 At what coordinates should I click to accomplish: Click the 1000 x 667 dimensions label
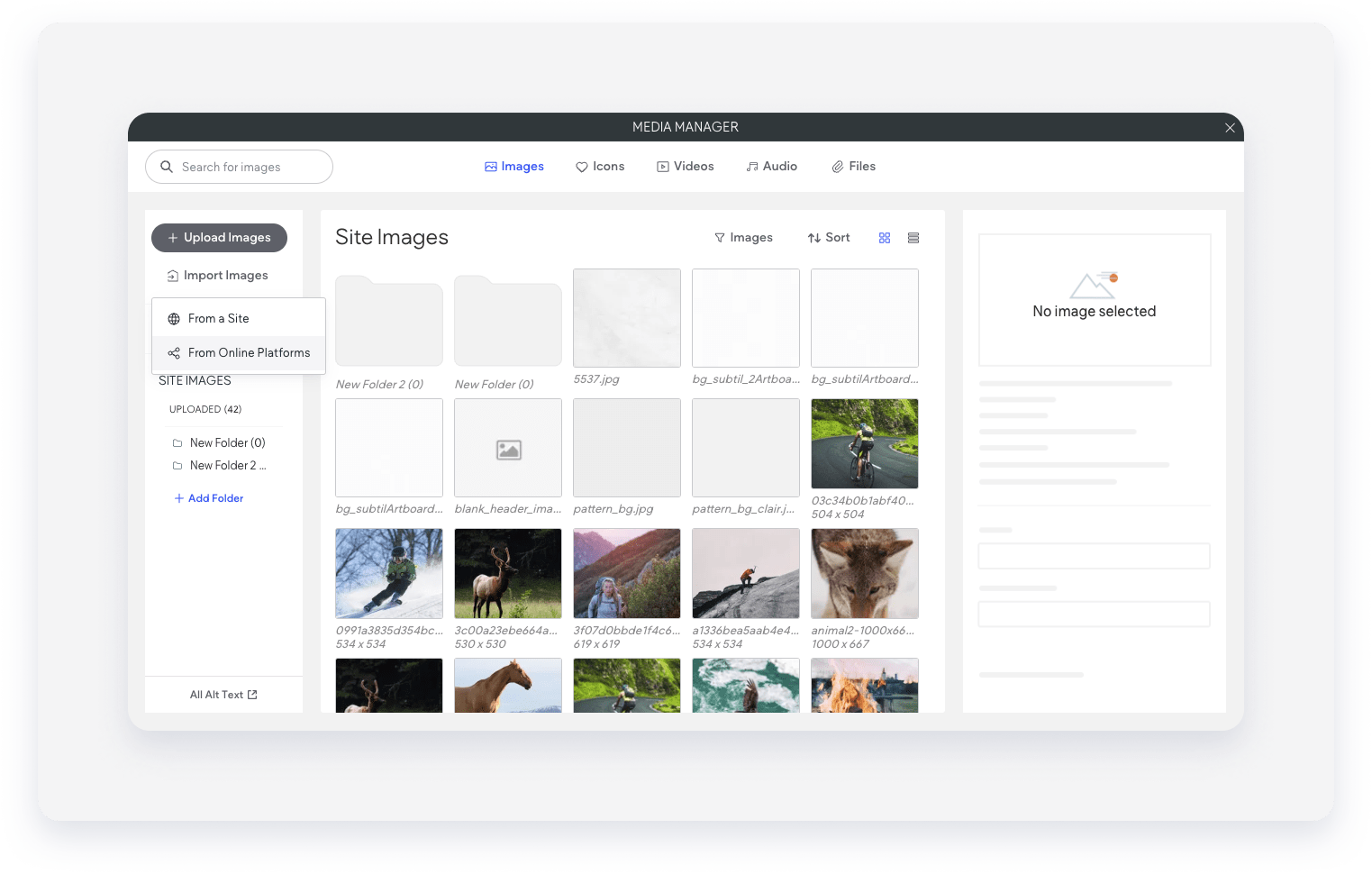(x=840, y=644)
